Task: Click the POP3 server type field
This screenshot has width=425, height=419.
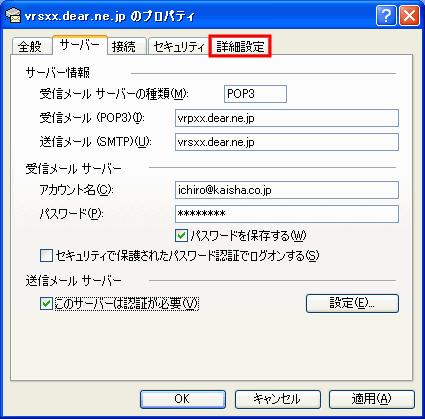Action: 255,94
